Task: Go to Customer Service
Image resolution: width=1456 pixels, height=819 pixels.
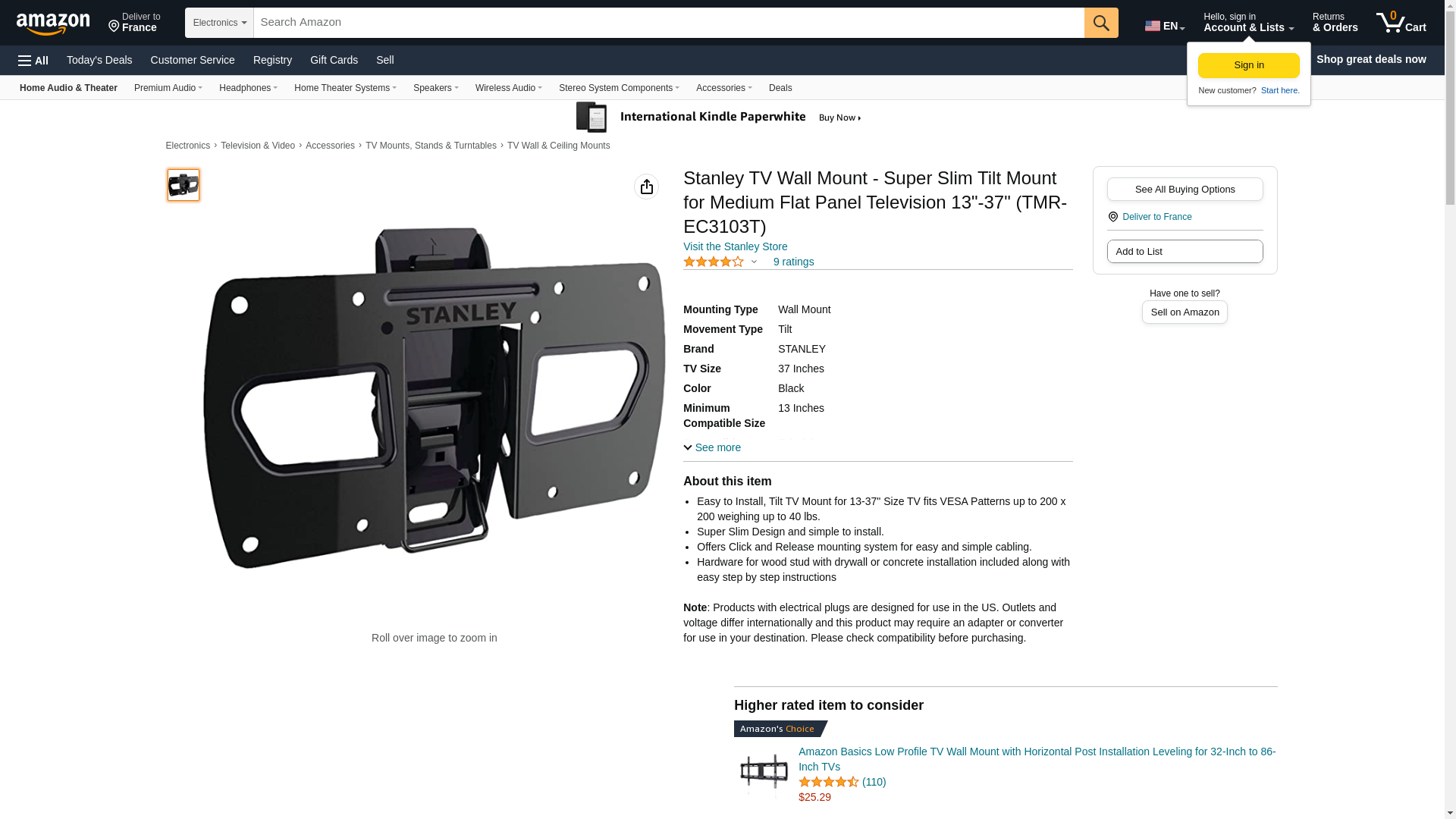Action: 193,60
